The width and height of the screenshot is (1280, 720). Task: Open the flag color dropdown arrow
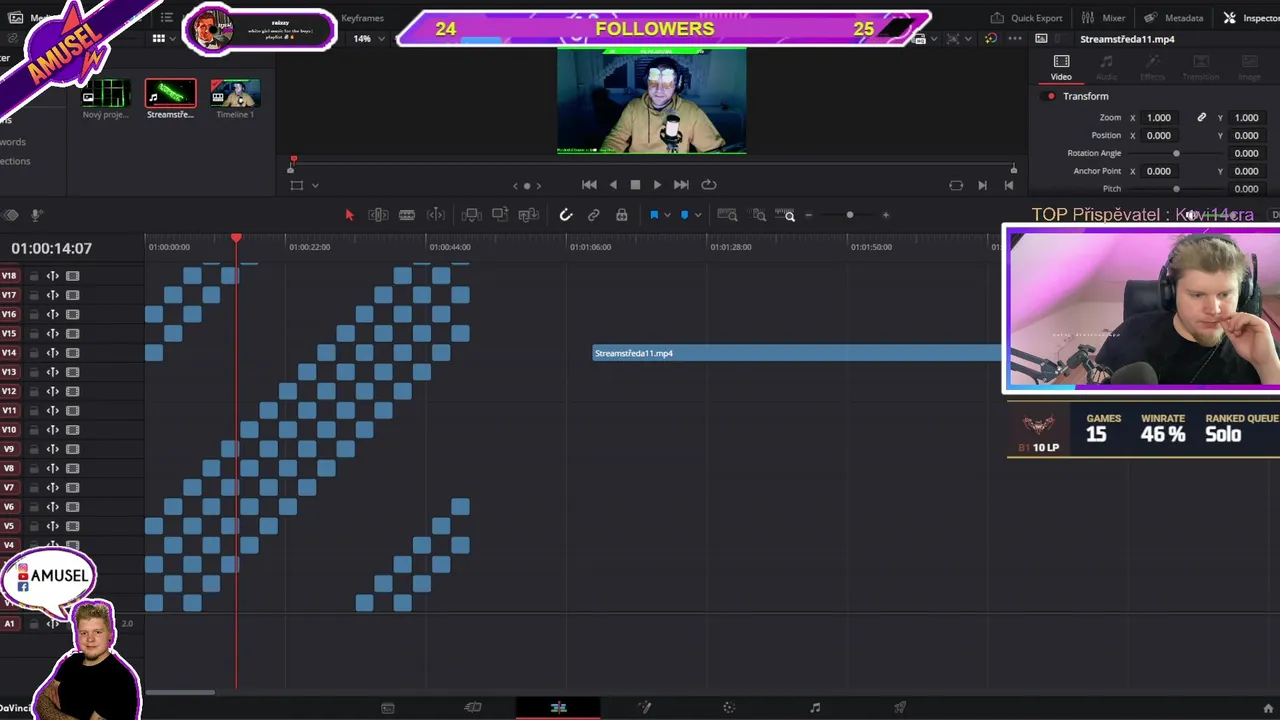[667, 215]
